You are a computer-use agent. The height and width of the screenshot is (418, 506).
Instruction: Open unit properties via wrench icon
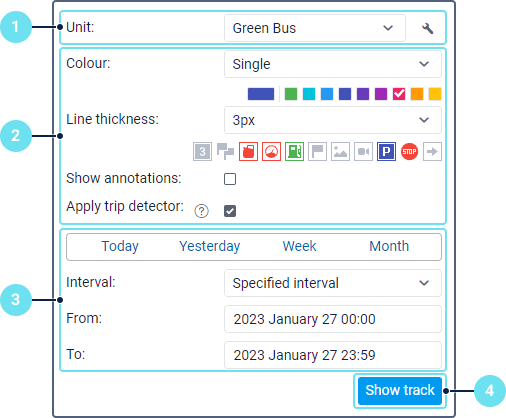tap(427, 28)
